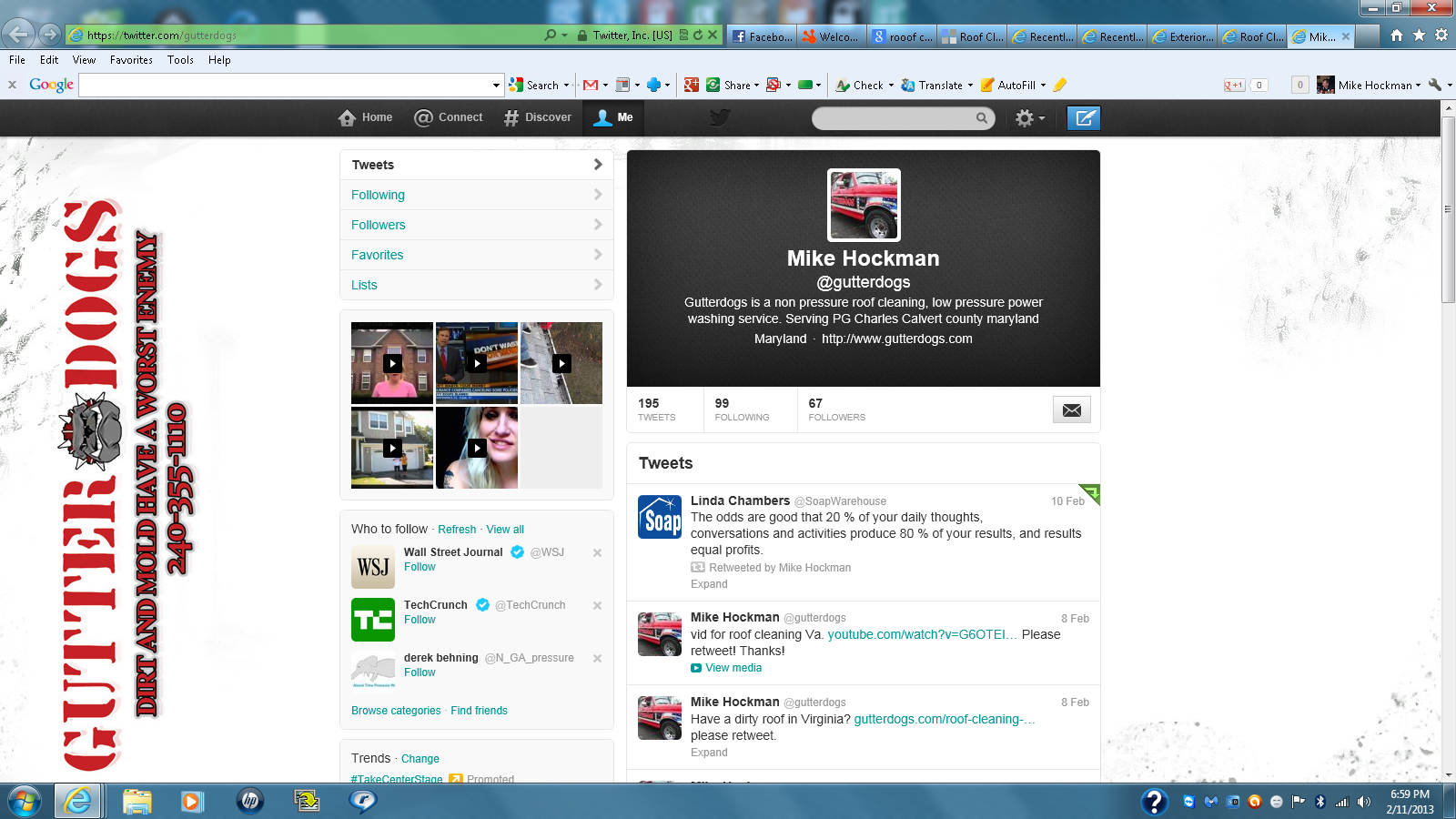Click the Gmail icon in Google toolbar
The height and width of the screenshot is (819, 1456).
tap(591, 86)
